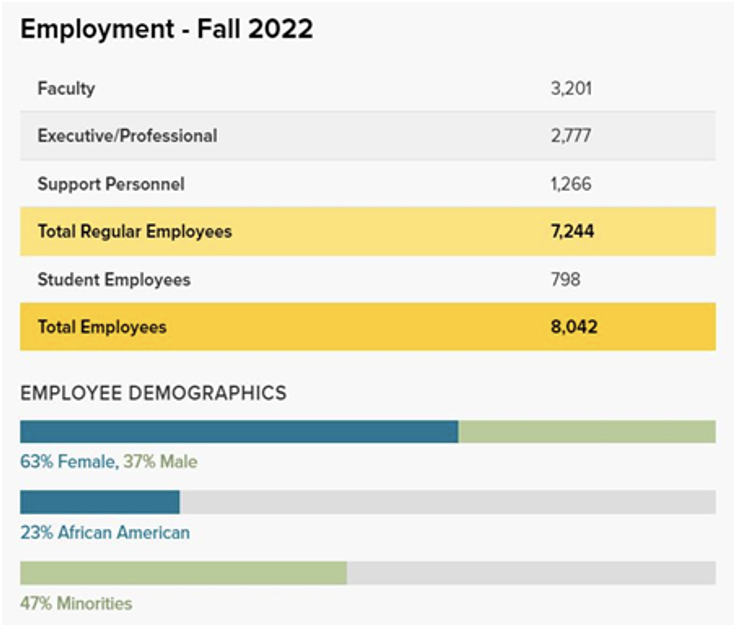Click the blue female portion of gender bar
Screen dimensions: 738x630
point(239,432)
